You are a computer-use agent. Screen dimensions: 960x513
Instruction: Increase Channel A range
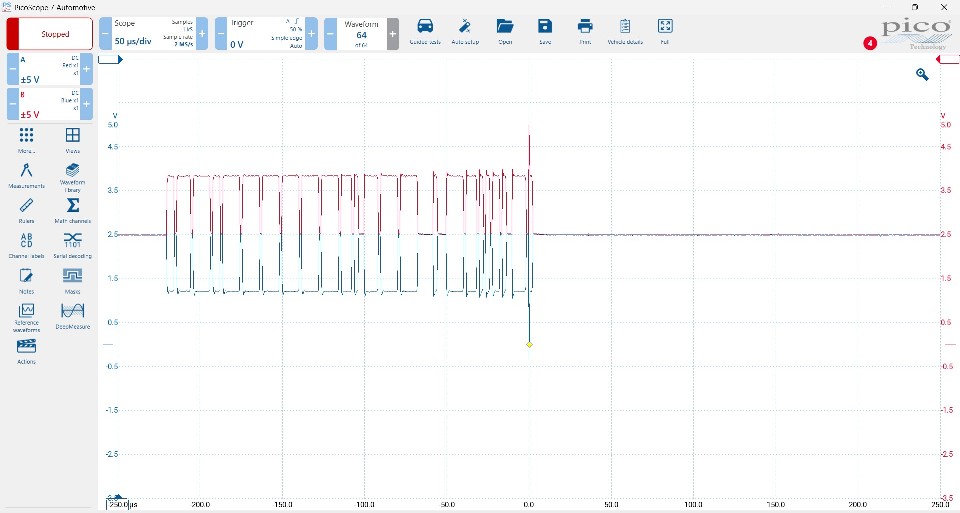[86, 69]
